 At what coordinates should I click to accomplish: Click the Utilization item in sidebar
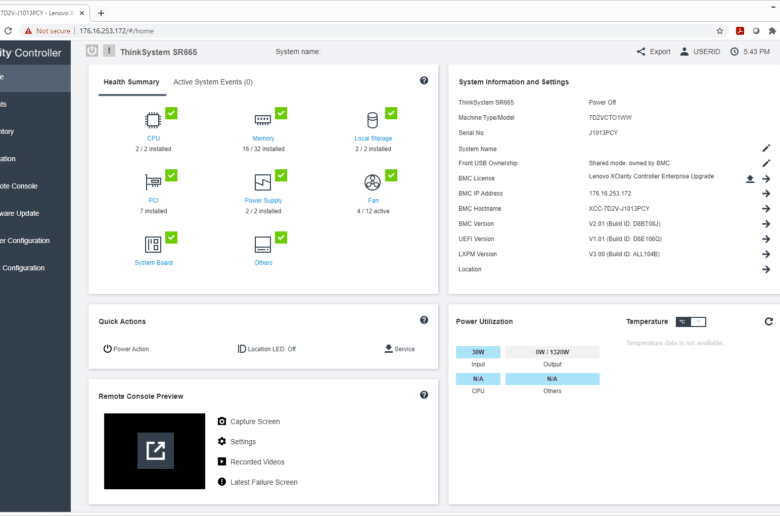point(35,159)
